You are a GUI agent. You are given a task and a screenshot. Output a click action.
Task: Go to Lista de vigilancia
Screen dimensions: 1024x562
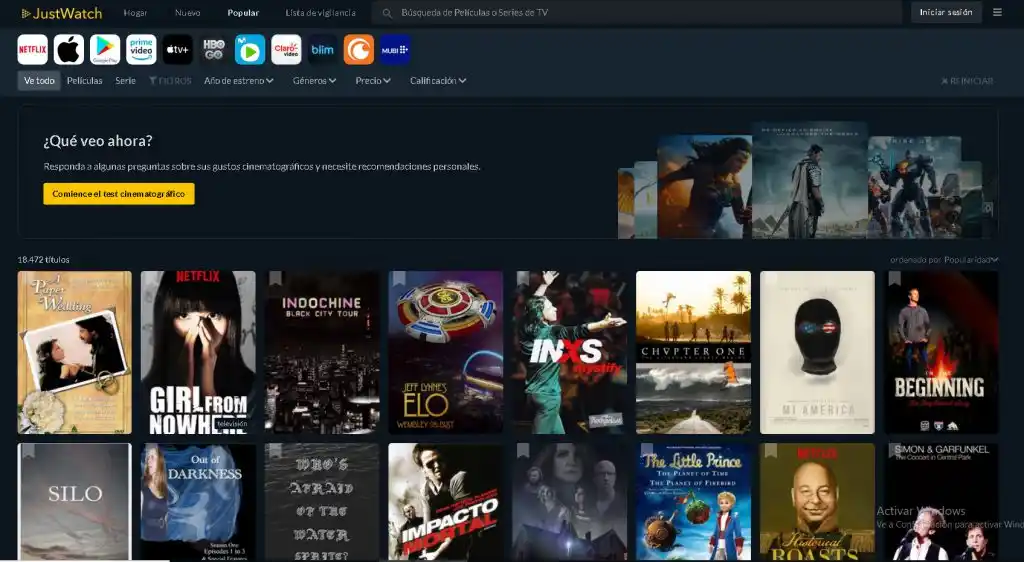tap(321, 12)
